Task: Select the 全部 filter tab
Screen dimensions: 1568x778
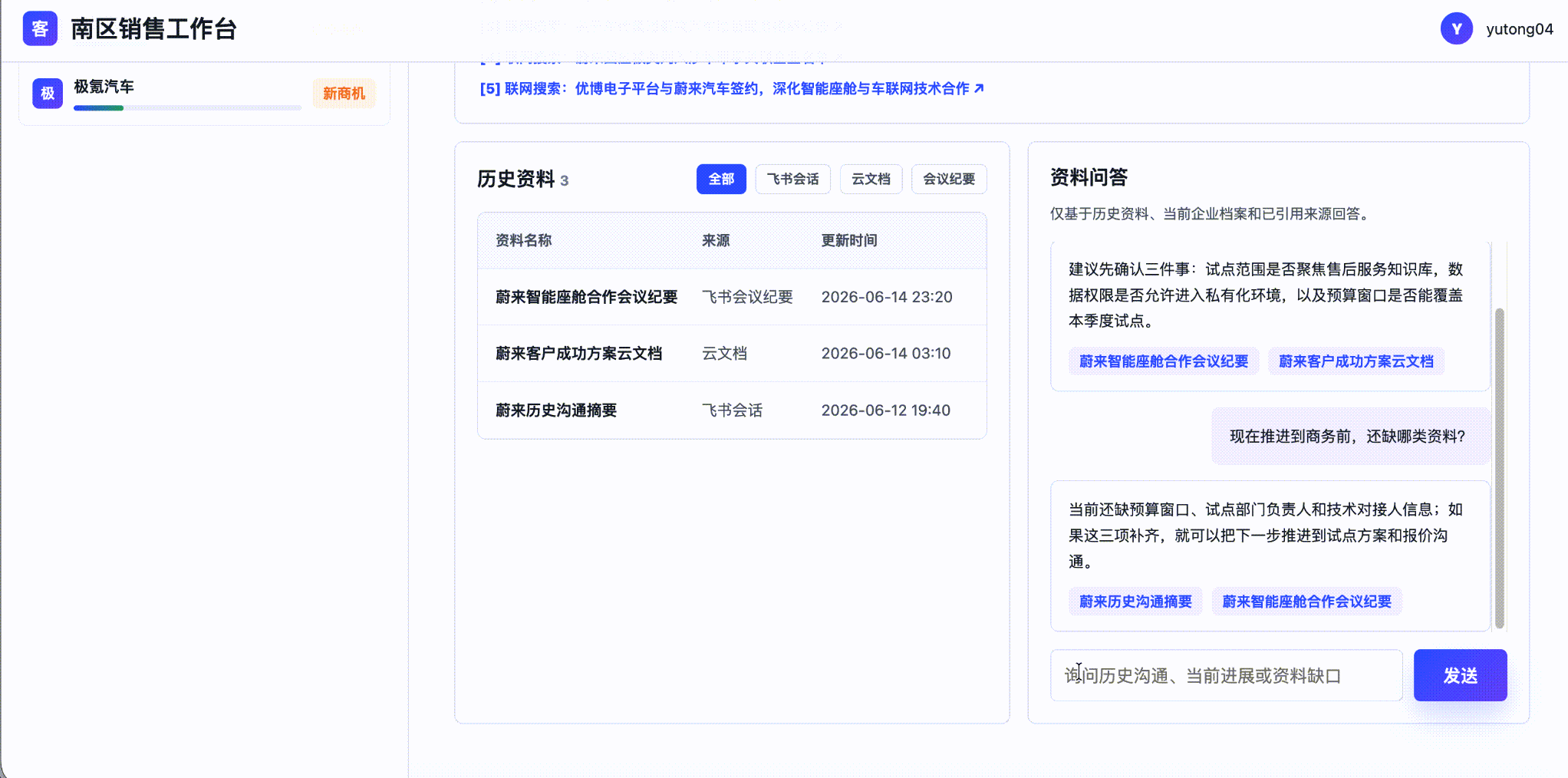Action: pyautogui.click(x=721, y=180)
